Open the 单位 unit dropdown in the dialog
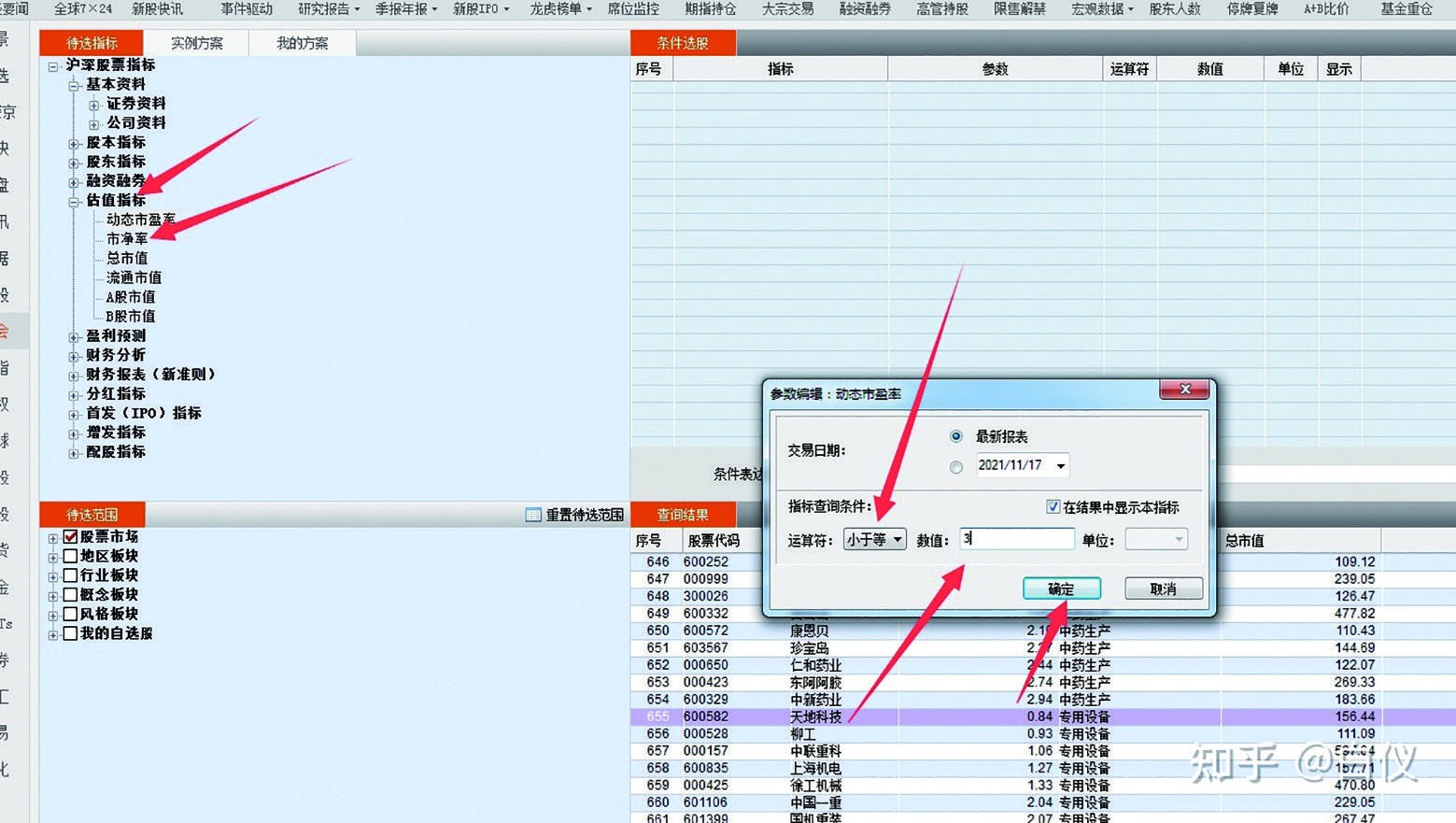Image resolution: width=1456 pixels, height=823 pixels. (1155, 539)
